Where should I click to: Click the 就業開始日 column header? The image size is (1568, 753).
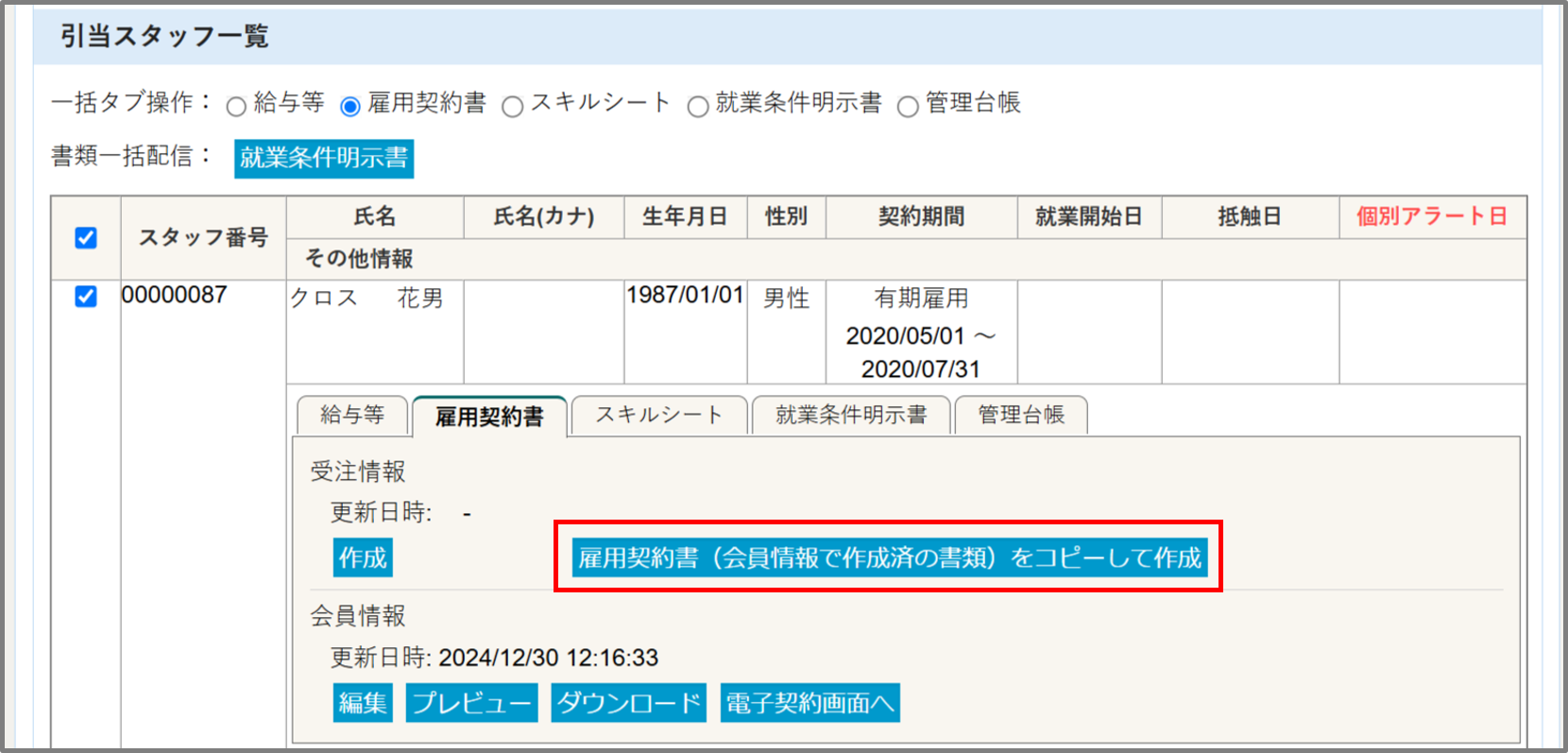tap(1089, 216)
